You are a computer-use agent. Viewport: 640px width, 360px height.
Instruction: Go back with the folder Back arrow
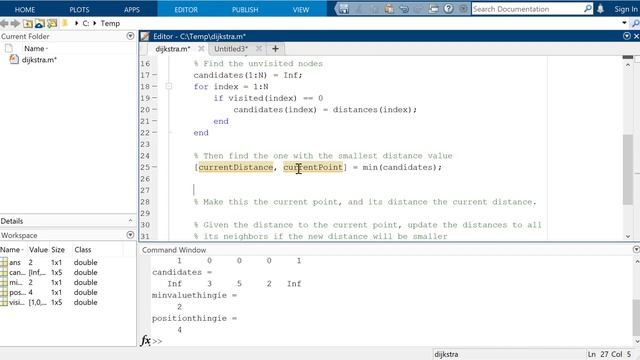coord(5,24)
